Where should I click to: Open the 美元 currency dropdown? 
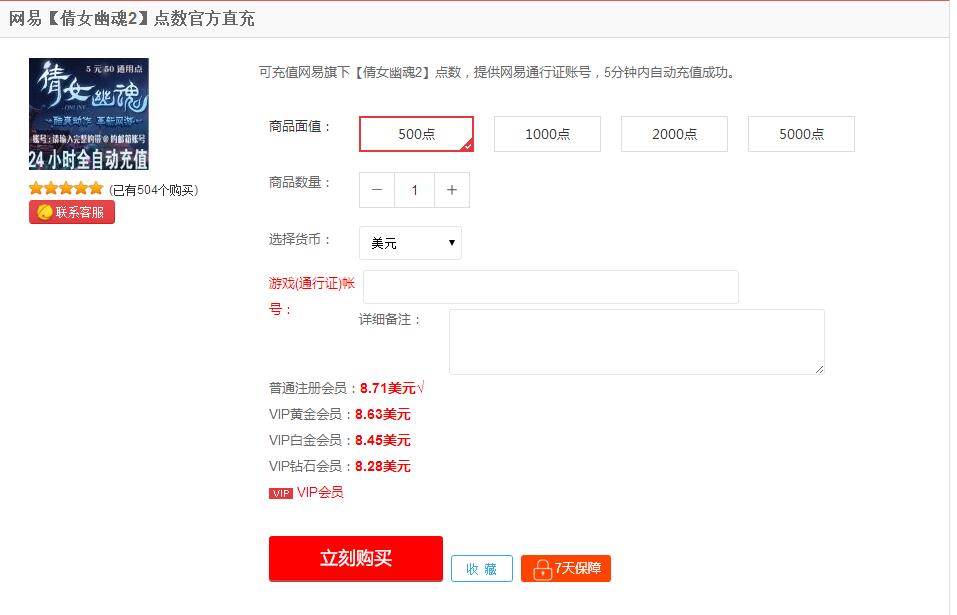click(410, 243)
